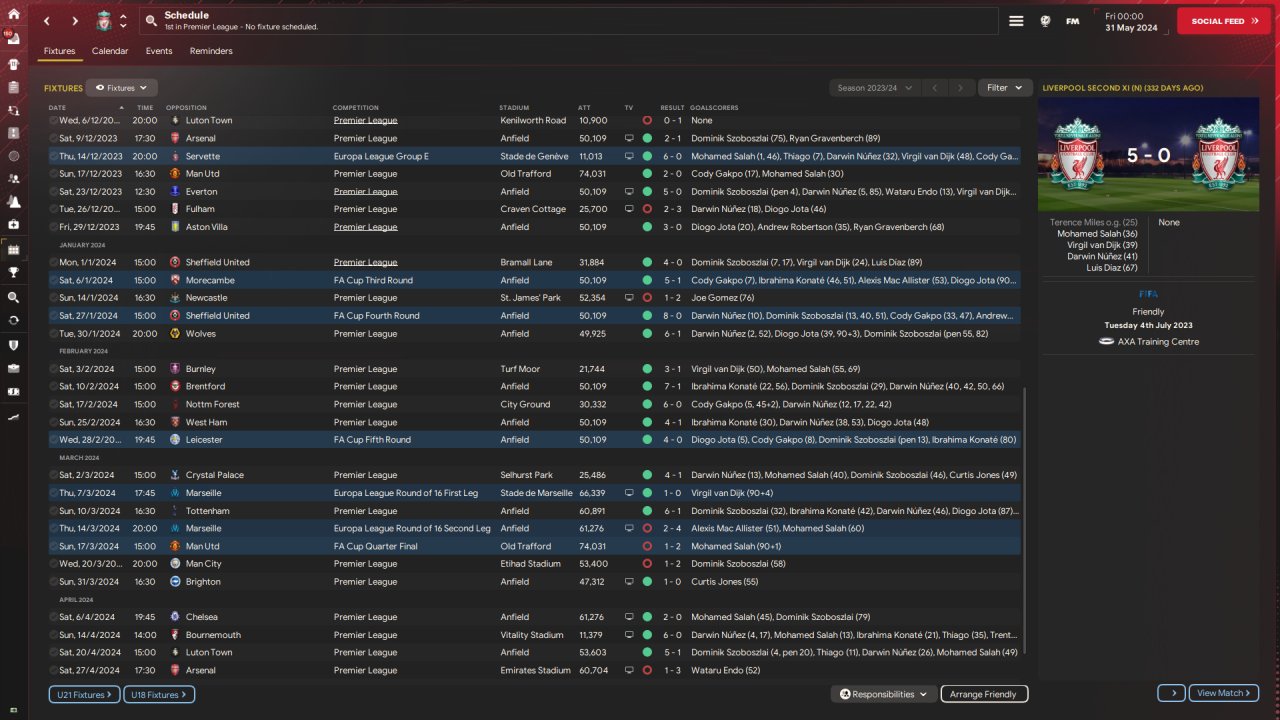Image resolution: width=1280 pixels, height=720 pixels.
Task: Open the Staff people icon in sidebar
Action: point(14,179)
